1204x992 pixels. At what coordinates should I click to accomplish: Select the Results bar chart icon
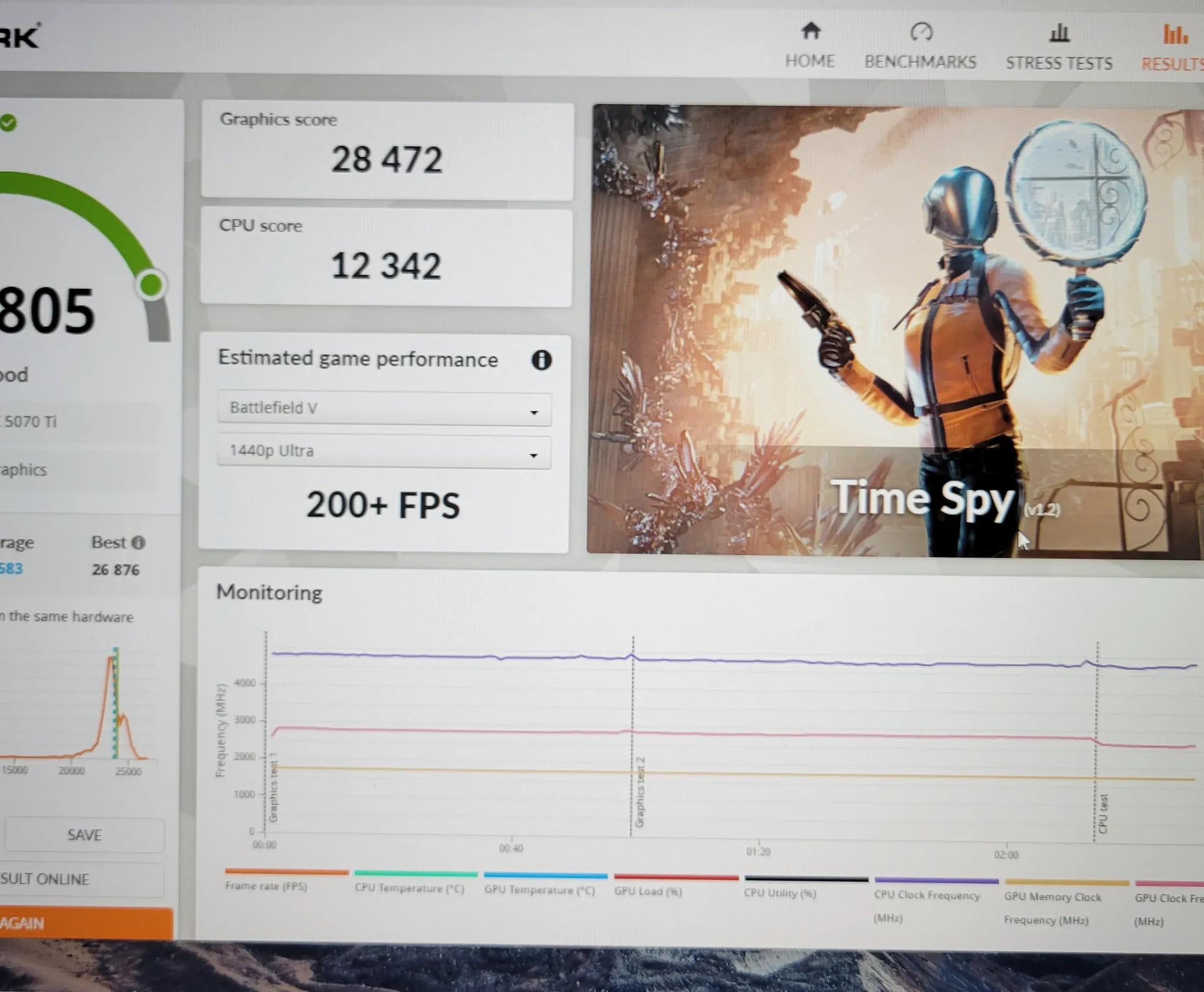(x=1175, y=34)
